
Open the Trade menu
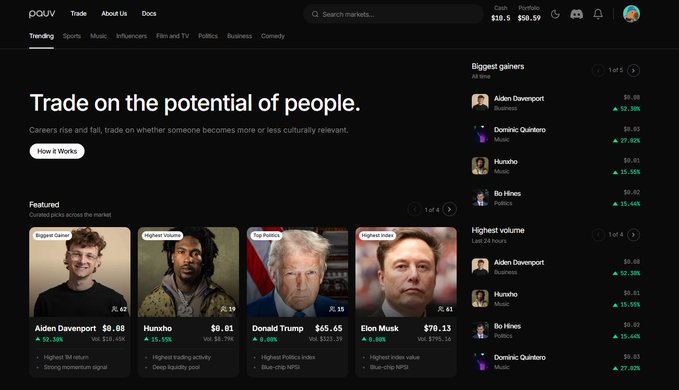coord(78,14)
